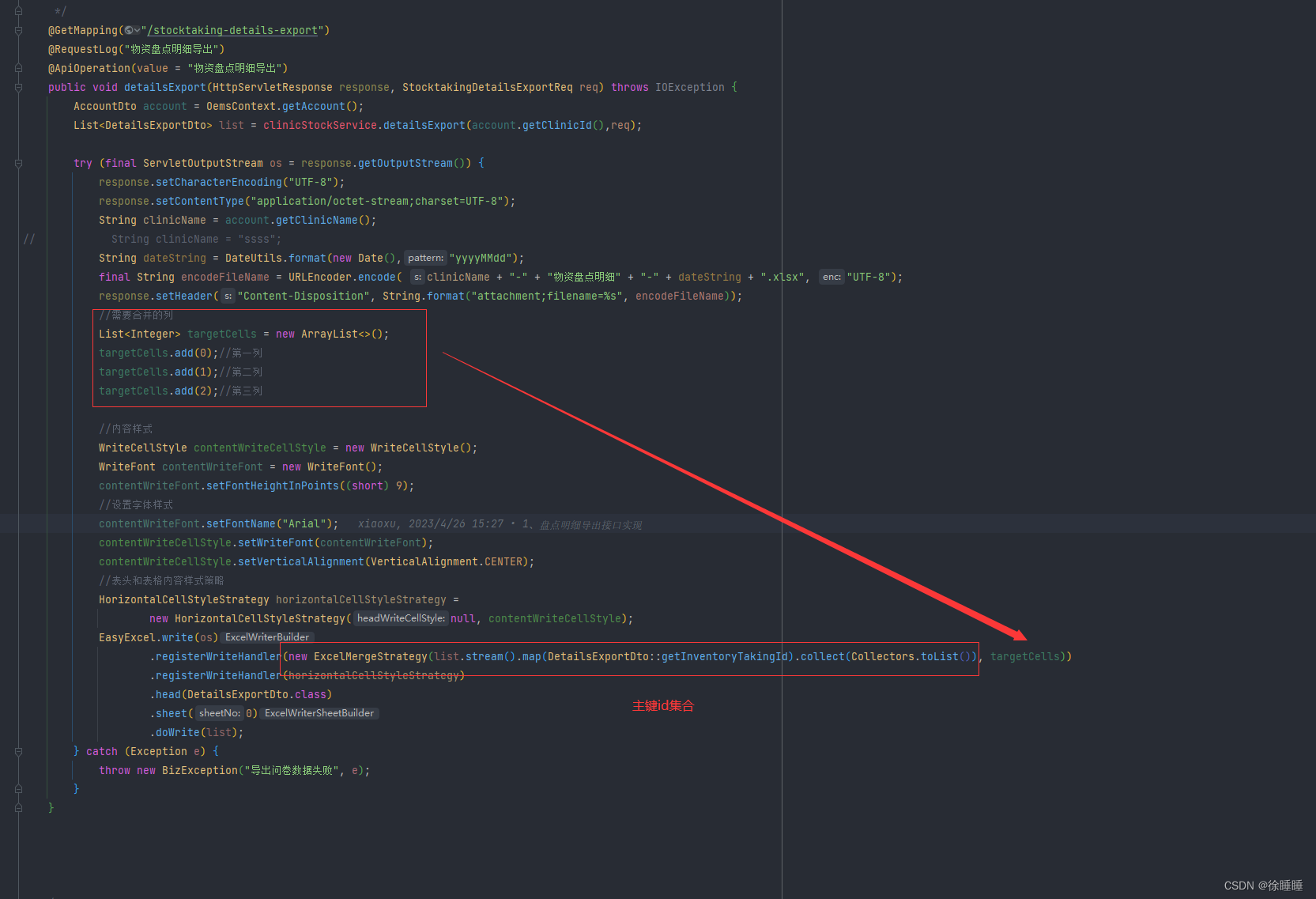1316x899 pixels.
Task: Click DateUtils.format call
Action: tap(276, 259)
